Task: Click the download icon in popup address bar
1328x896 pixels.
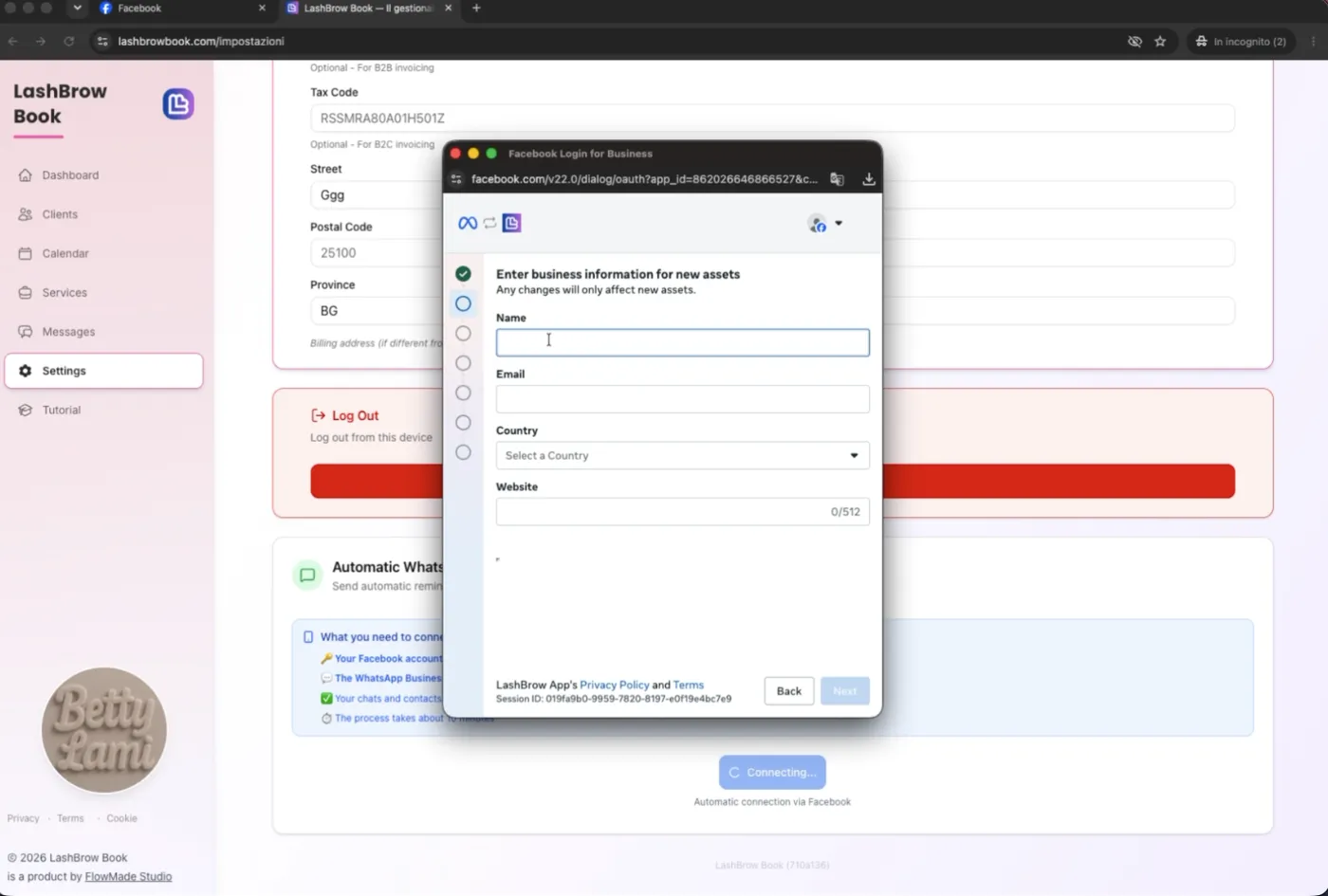Action: pos(869,179)
